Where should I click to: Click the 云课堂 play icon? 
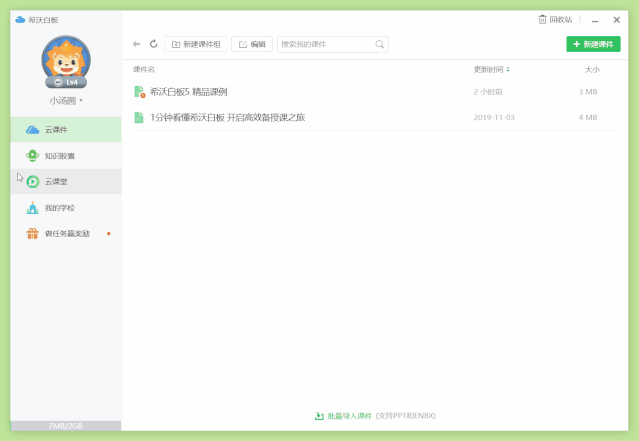pyautogui.click(x=33, y=181)
